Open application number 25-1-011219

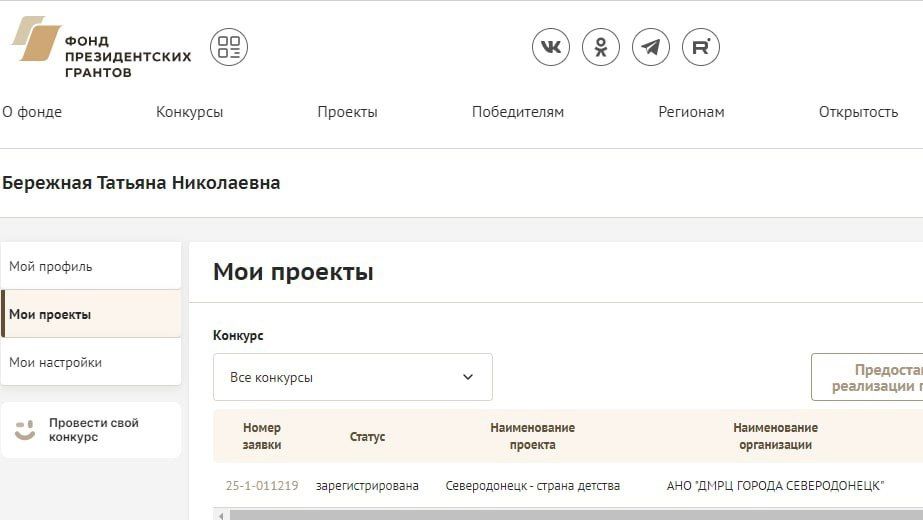click(x=262, y=486)
